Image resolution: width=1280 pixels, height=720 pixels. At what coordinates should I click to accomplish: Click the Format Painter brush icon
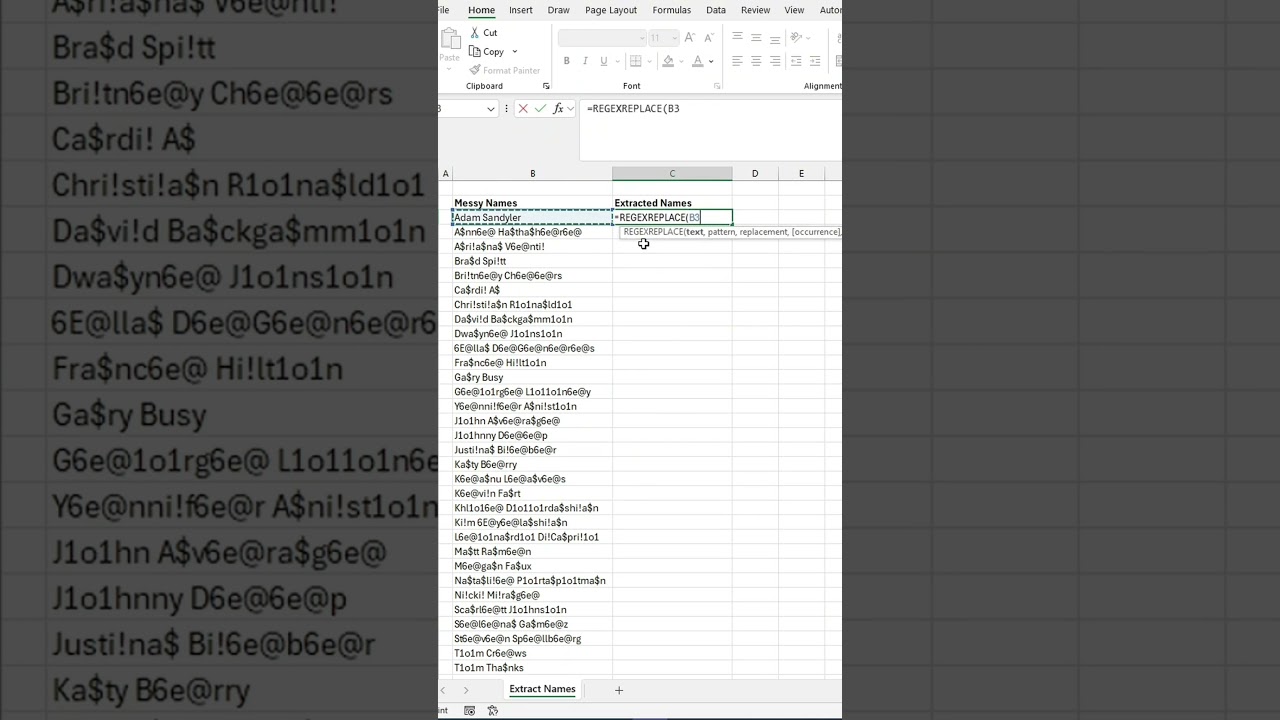475,70
